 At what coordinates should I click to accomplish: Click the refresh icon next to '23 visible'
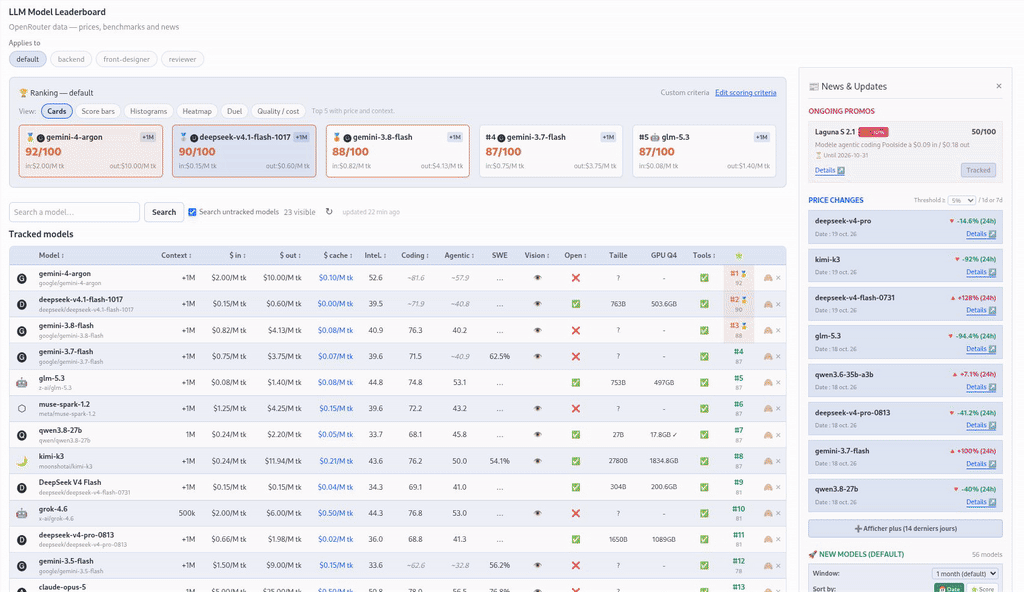click(329, 212)
